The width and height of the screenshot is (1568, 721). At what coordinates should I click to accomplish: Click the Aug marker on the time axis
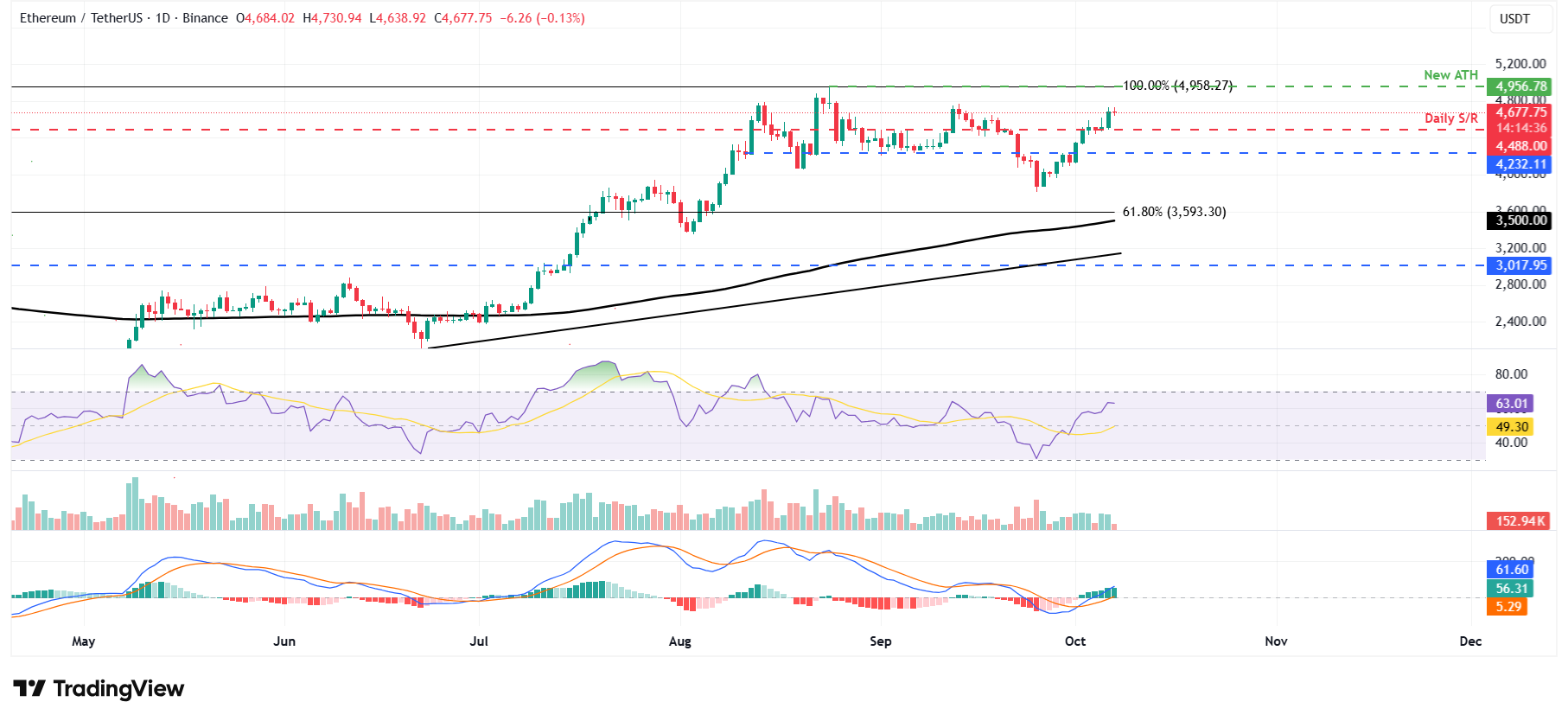tap(679, 641)
